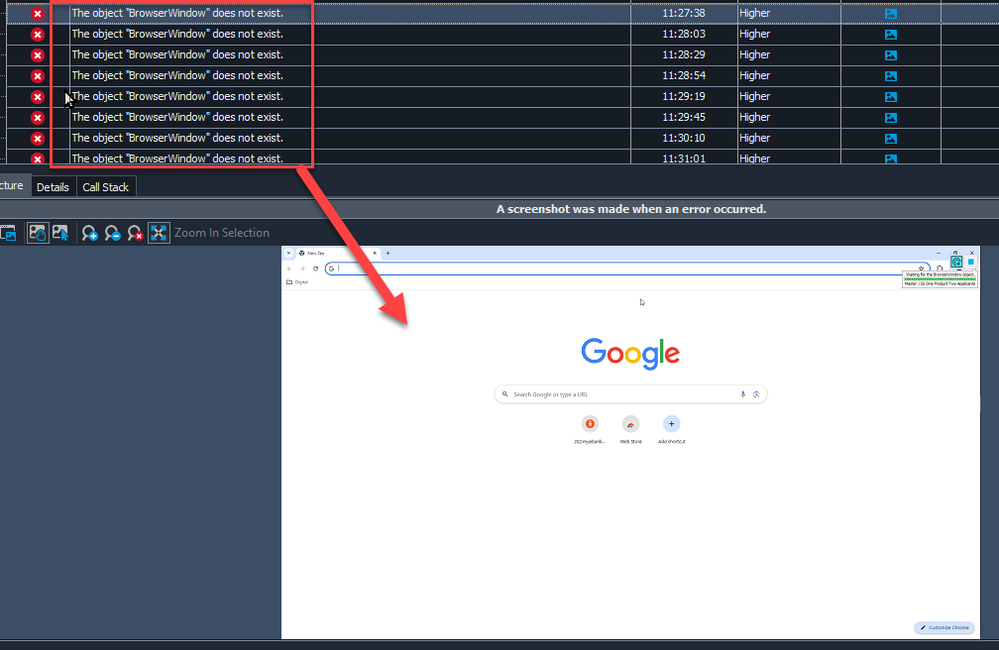
Task: Open the picture icon for the 11:27:38 entry
Action: (891, 13)
